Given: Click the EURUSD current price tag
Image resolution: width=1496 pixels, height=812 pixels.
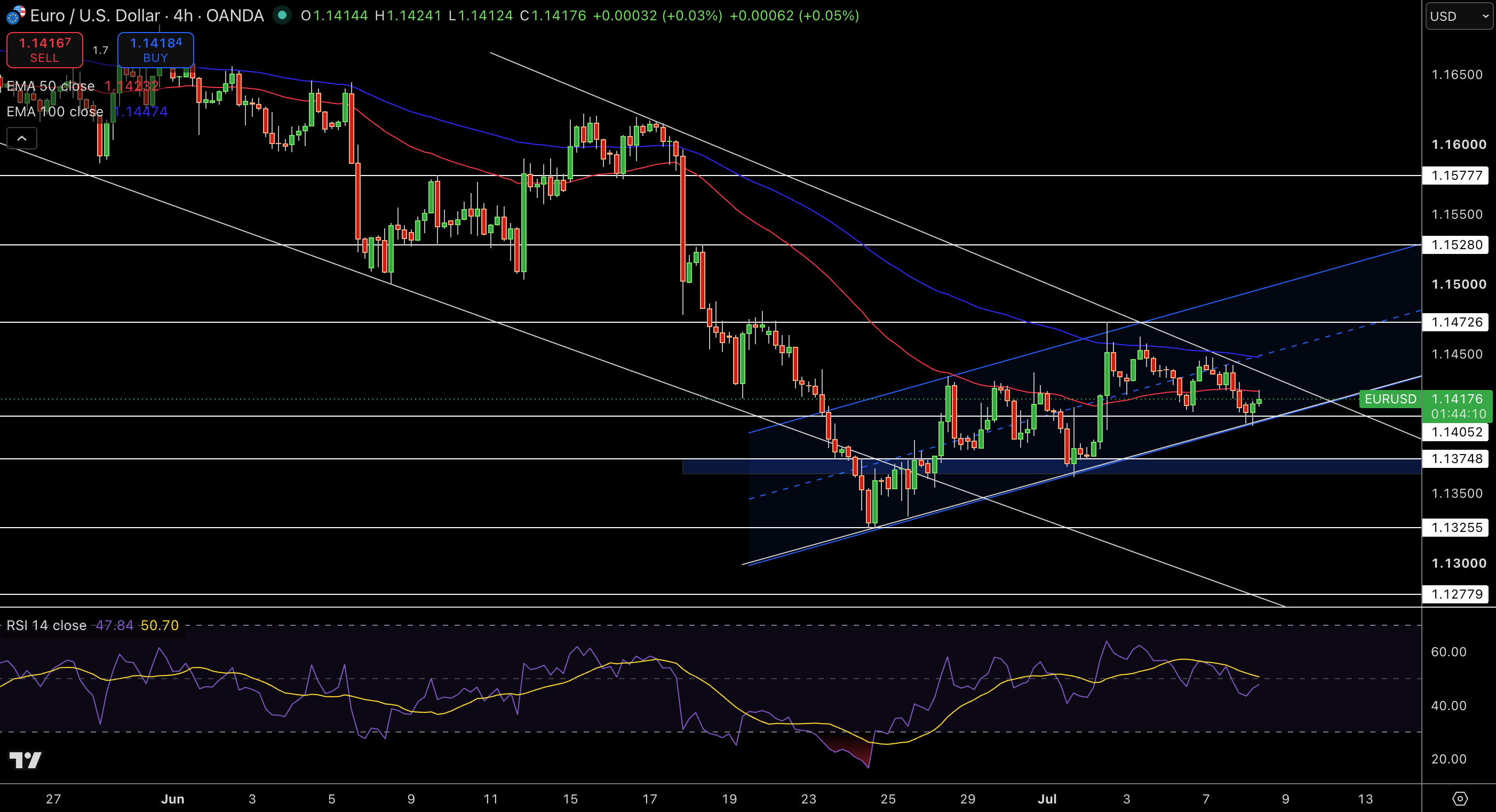Looking at the screenshot, I should [1390, 399].
